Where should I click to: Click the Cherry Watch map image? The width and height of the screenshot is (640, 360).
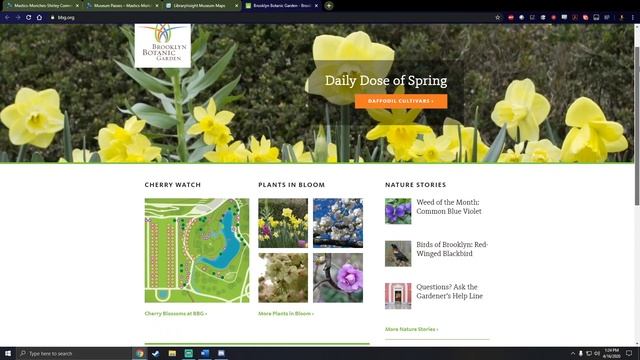(x=197, y=250)
